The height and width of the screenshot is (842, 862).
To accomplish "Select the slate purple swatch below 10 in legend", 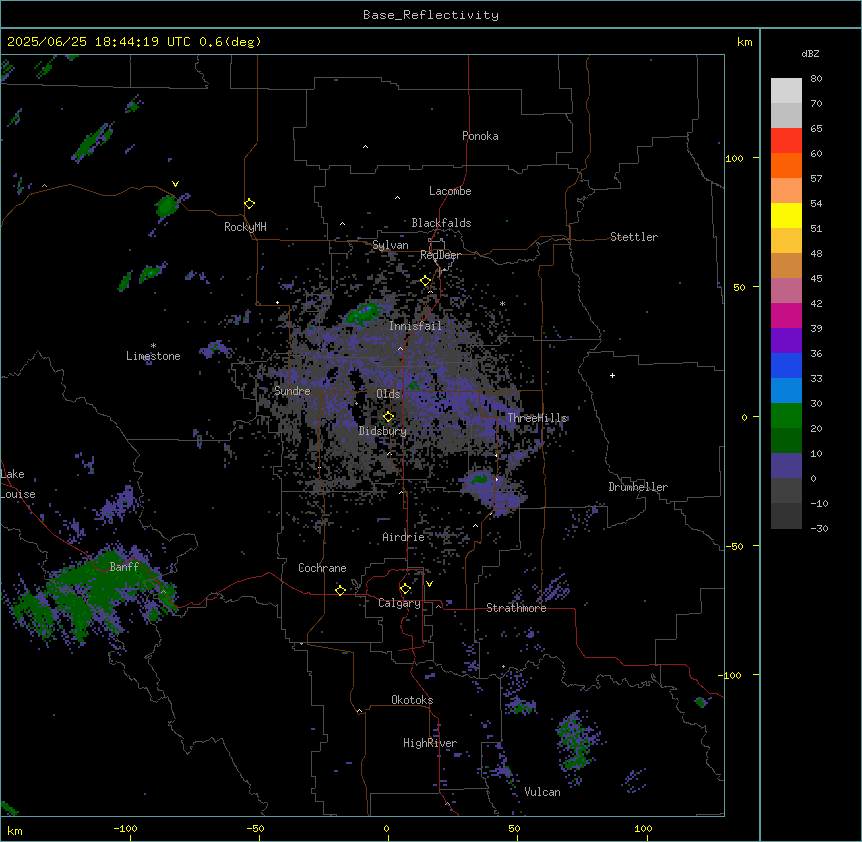I will [x=786, y=466].
